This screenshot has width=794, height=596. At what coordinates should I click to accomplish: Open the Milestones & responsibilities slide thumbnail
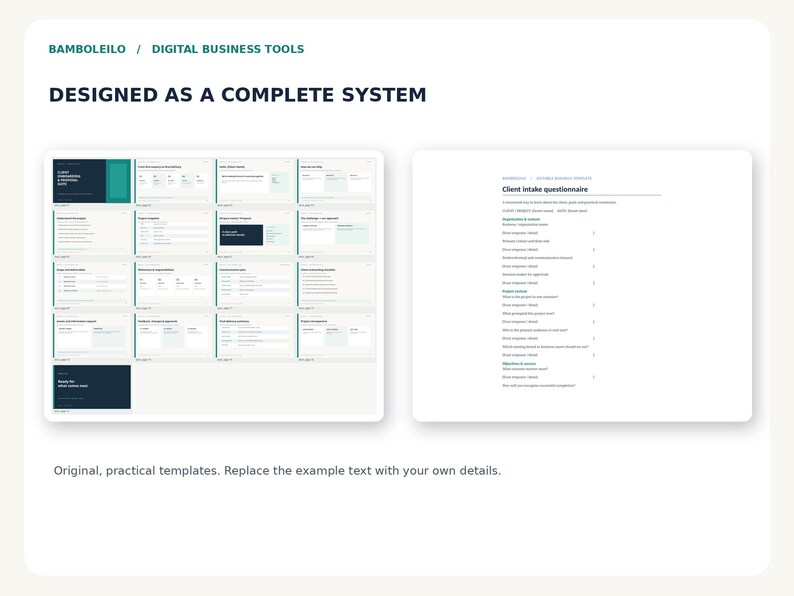coord(173,284)
